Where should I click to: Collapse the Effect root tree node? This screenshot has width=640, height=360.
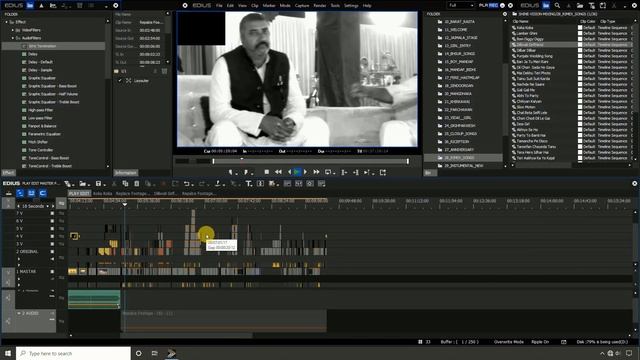(7, 22)
